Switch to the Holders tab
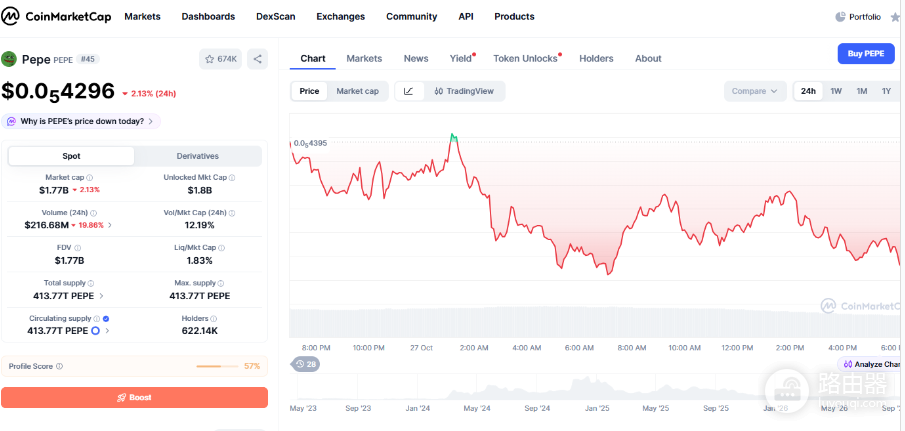 click(596, 58)
